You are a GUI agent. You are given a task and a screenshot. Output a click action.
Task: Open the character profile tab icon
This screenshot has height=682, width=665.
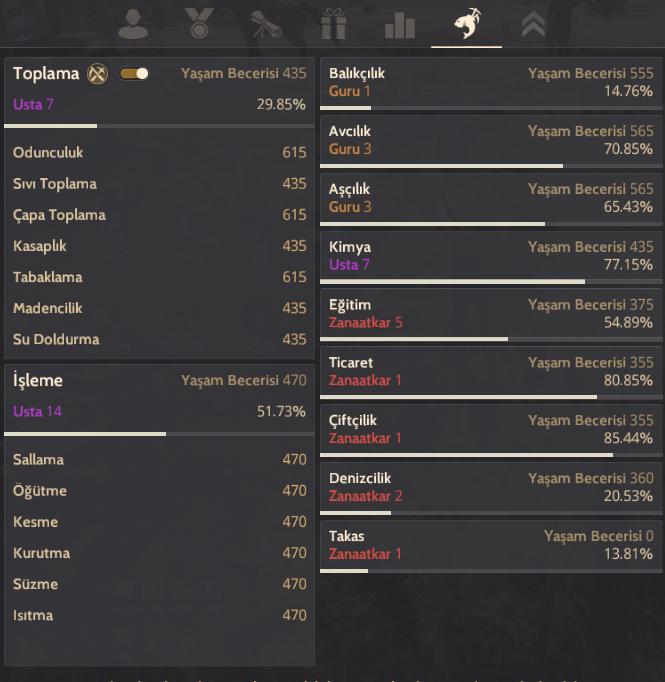coord(133,23)
